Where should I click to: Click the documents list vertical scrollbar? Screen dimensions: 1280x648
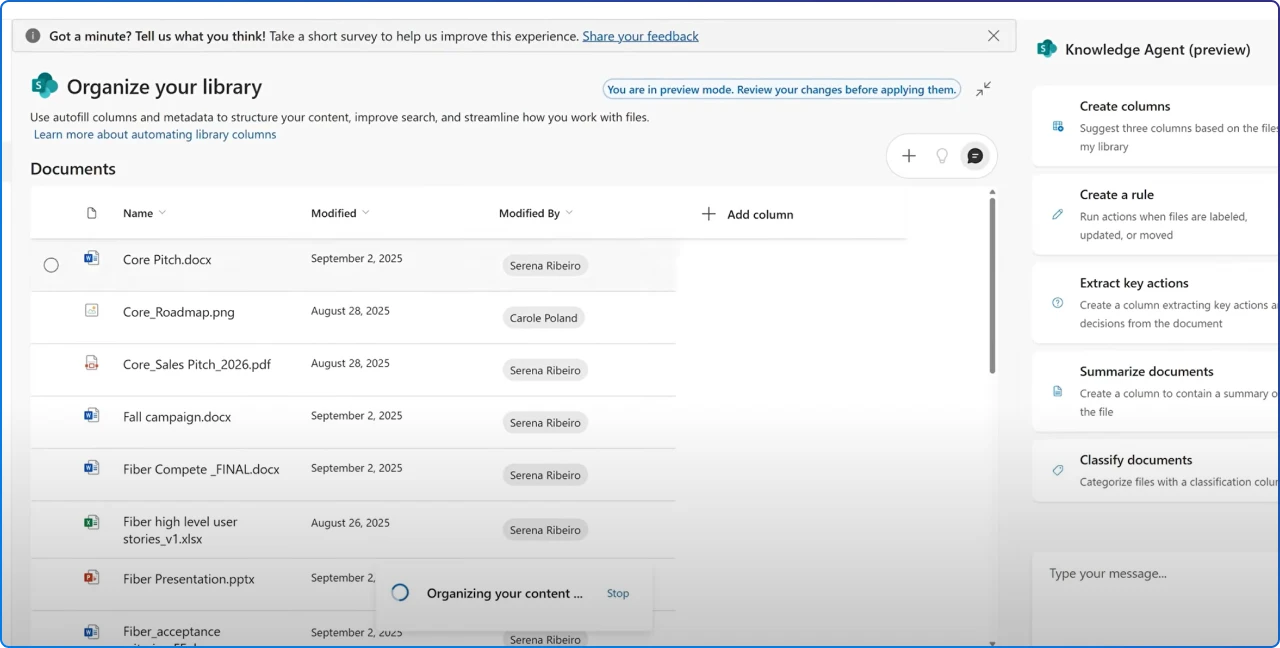point(992,286)
